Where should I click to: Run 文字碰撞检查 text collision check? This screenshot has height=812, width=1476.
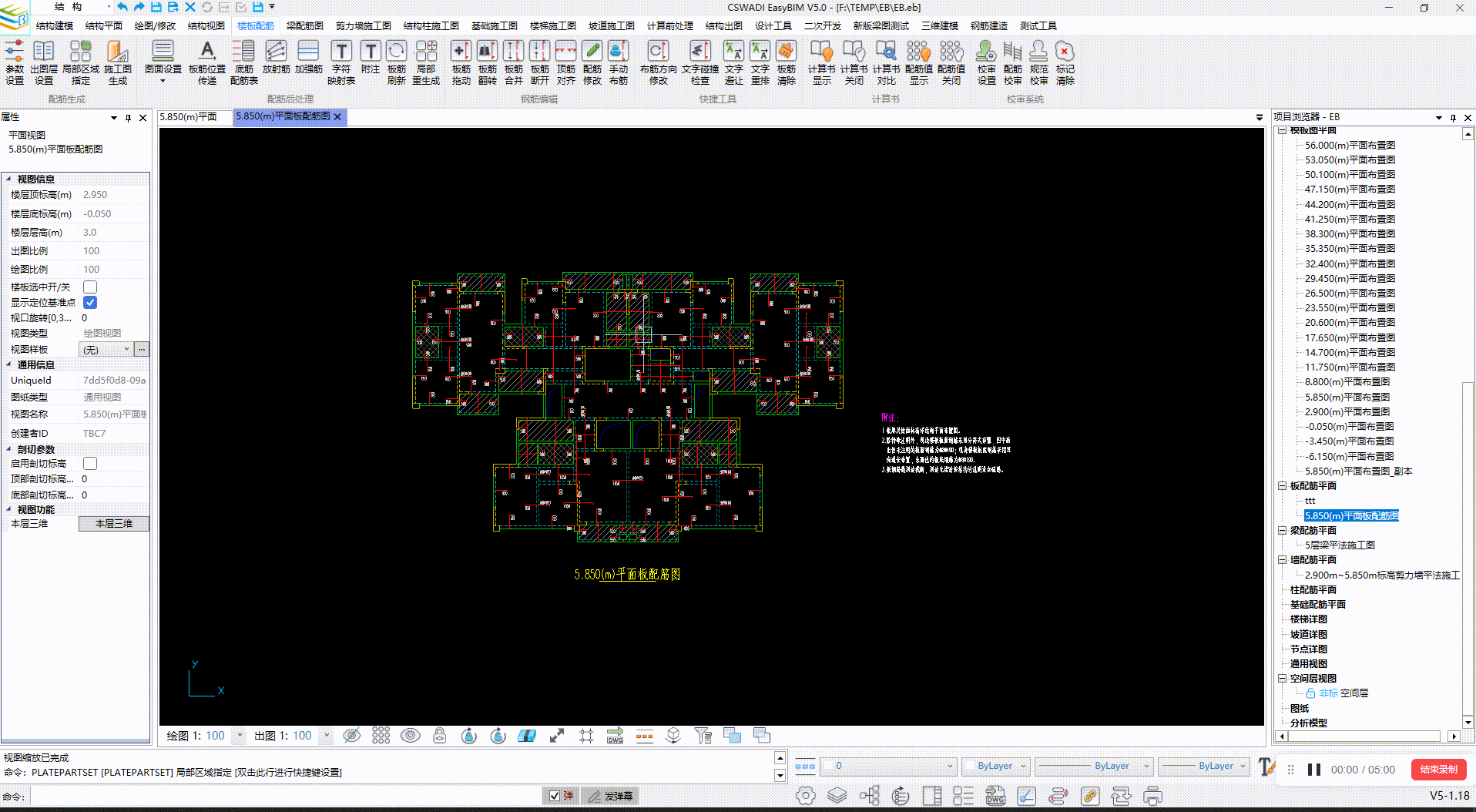(x=700, y=63)
